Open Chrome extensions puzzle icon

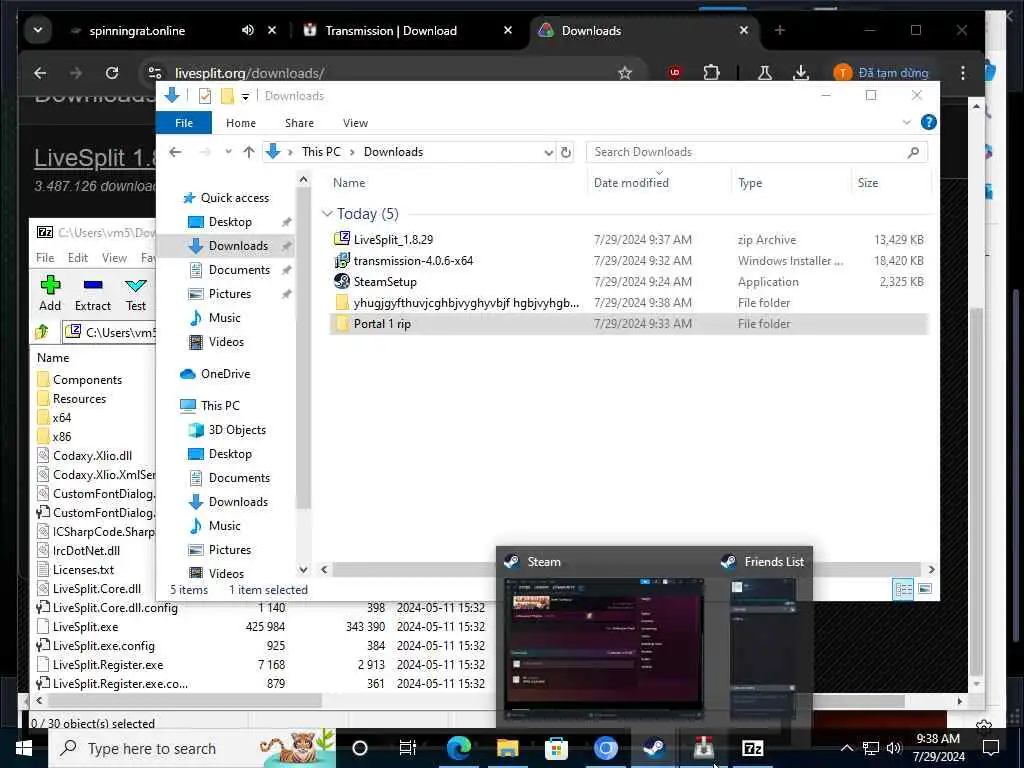712,72
